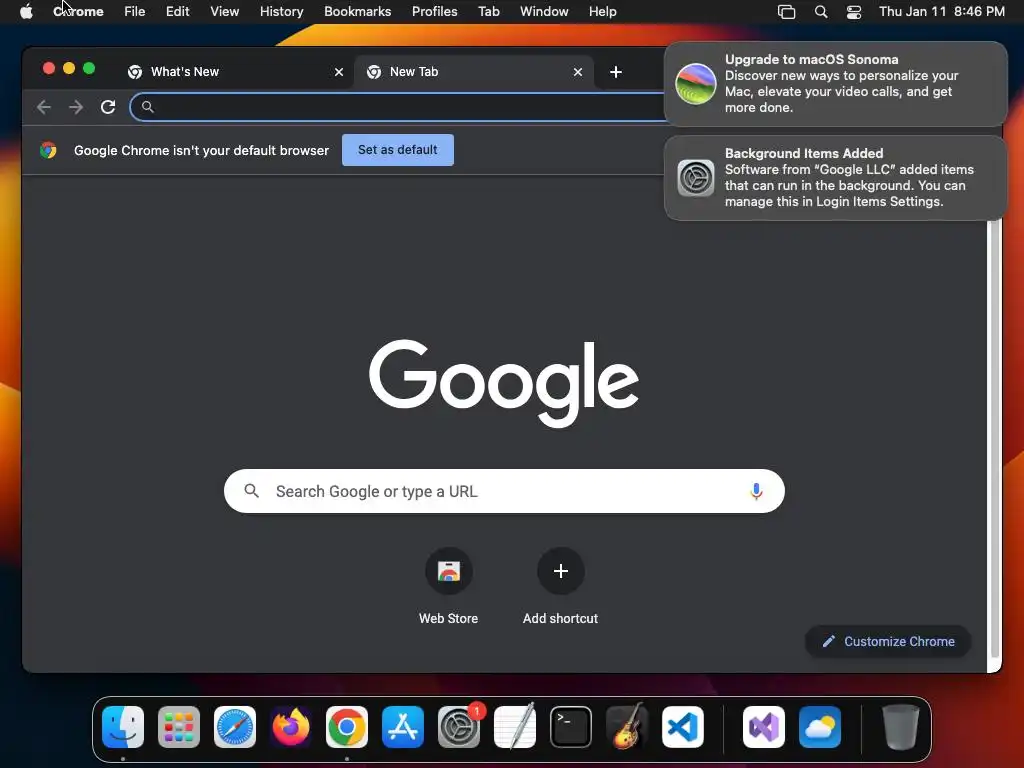Image resolution: width=1024 pixels, height=768 pixels.
Task: Launch Terminal from the Dock
Action: (x=571, y=727)
